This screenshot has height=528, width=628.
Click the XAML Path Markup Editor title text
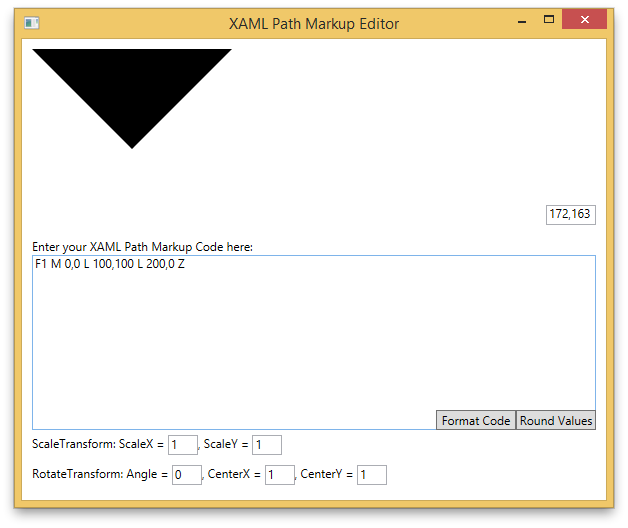coord(314,24)
